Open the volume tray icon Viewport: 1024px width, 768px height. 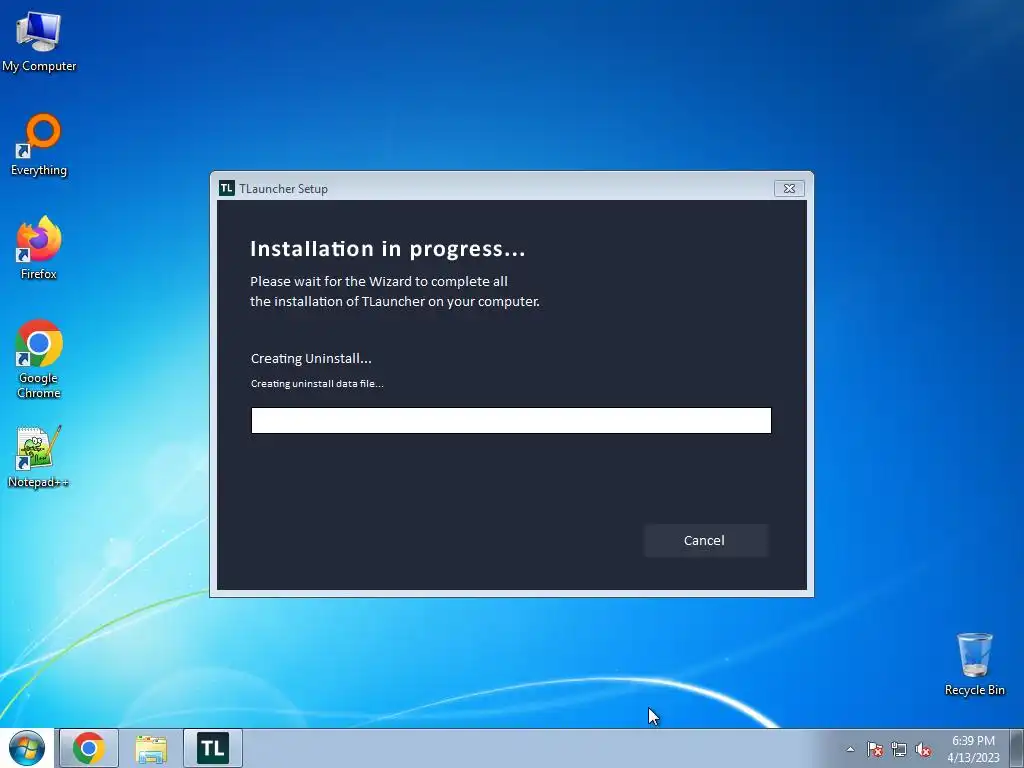923,749
